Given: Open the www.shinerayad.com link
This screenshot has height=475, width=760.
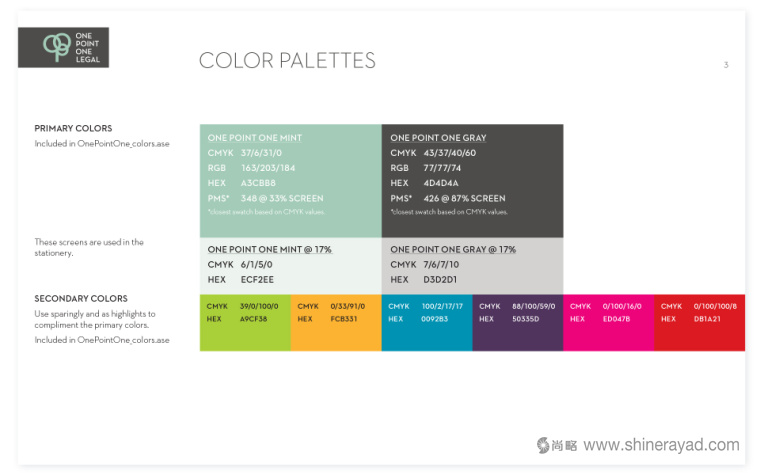Looking at the screenshot, I should [661, 446].
